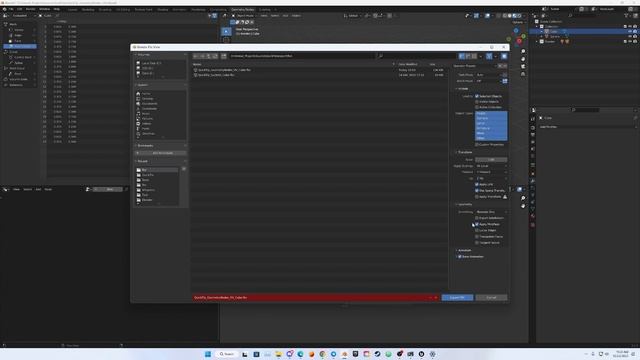Collapse the Bookmarks sidebar section
This screenshot has height=360, width=640.
pos(144,146)
